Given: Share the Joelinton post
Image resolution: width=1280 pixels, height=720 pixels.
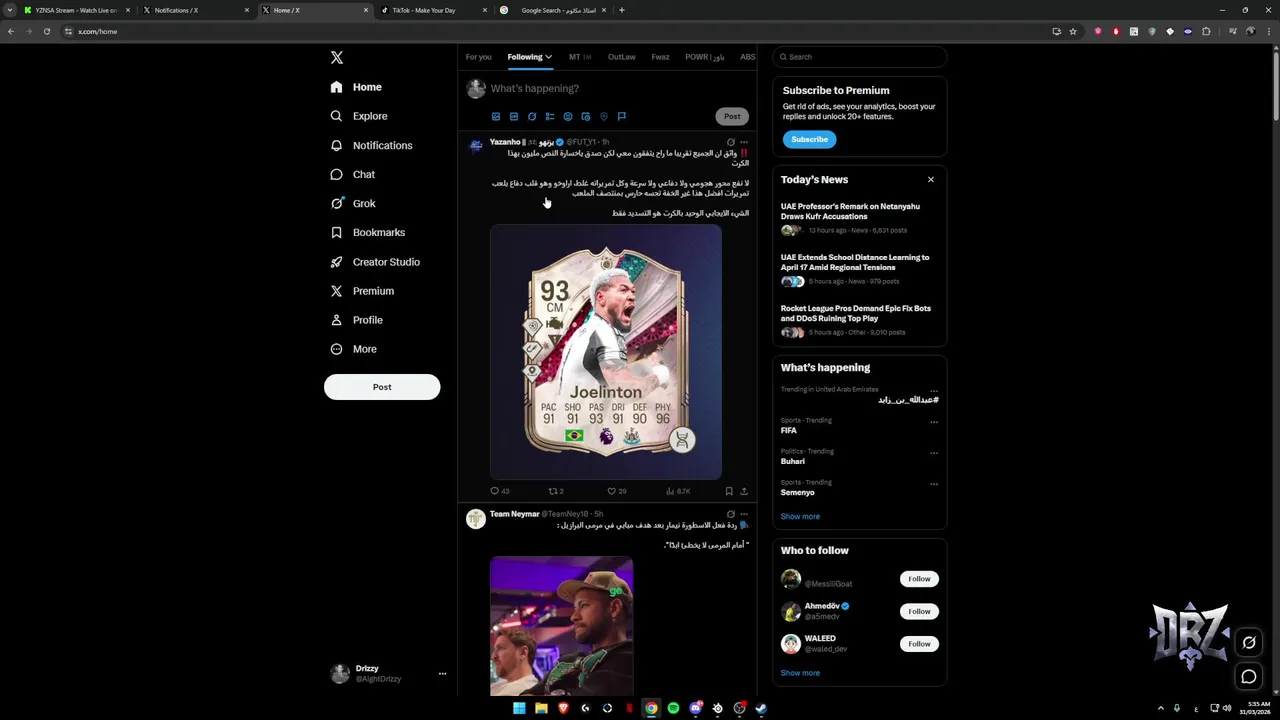Looking at the screenshot, I should click(744, 491).
